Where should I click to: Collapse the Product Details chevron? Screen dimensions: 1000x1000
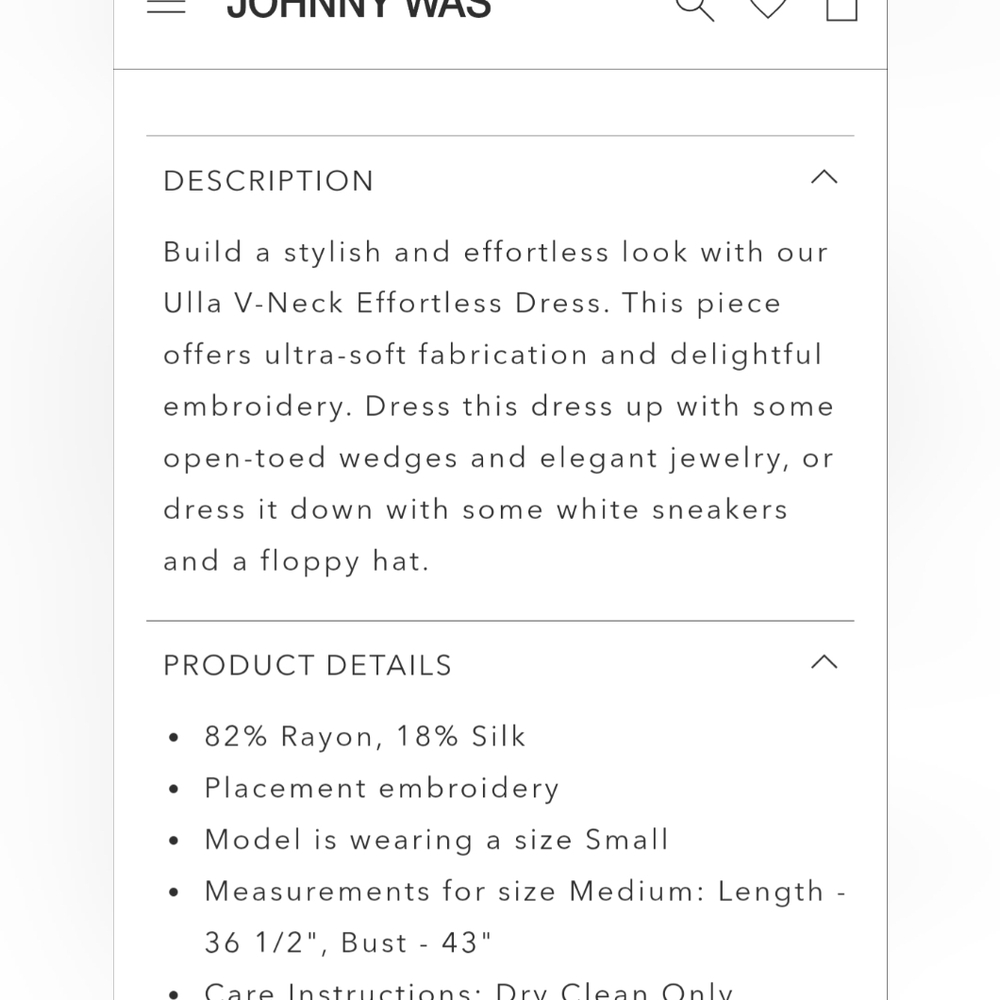click(x=824, y=662)
